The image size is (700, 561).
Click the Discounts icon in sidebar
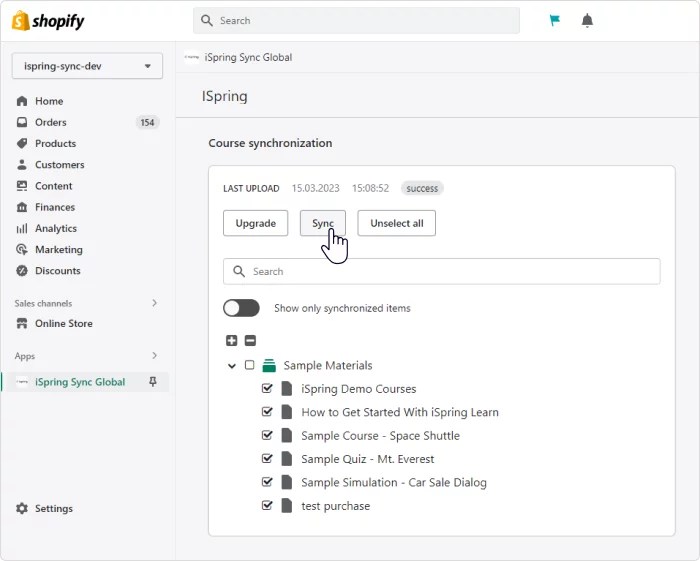pyautogui.click(x=22, y=271)
